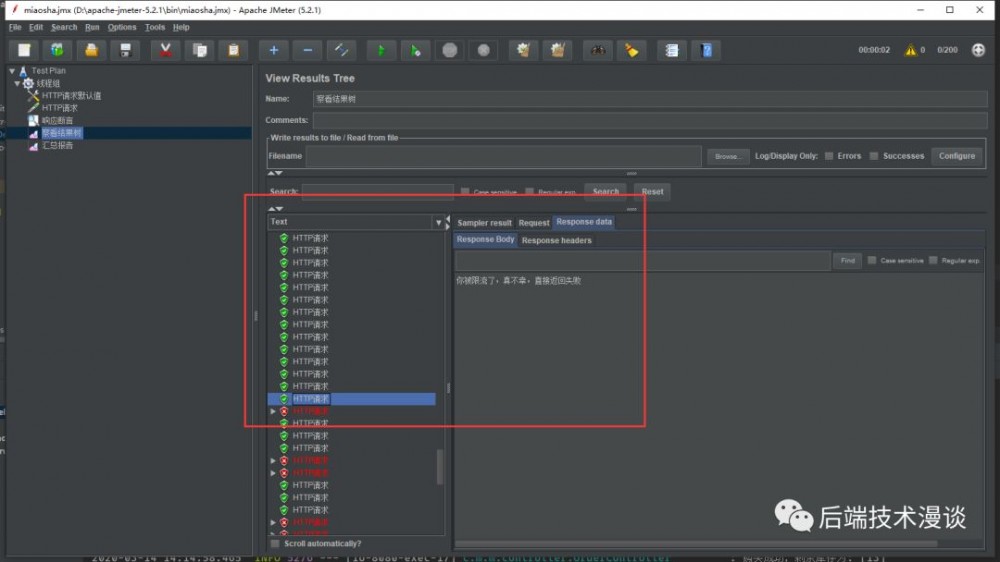Click the Cut scissors toolbar icon
The height and width of the screenshot is (562, 1000).
coord(165,50)
